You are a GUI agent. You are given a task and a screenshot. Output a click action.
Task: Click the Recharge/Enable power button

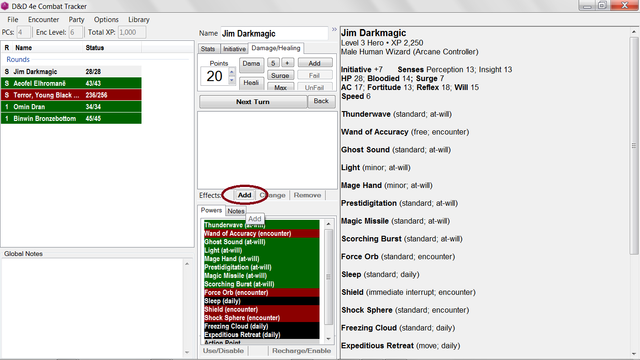(x=301, y=351)
